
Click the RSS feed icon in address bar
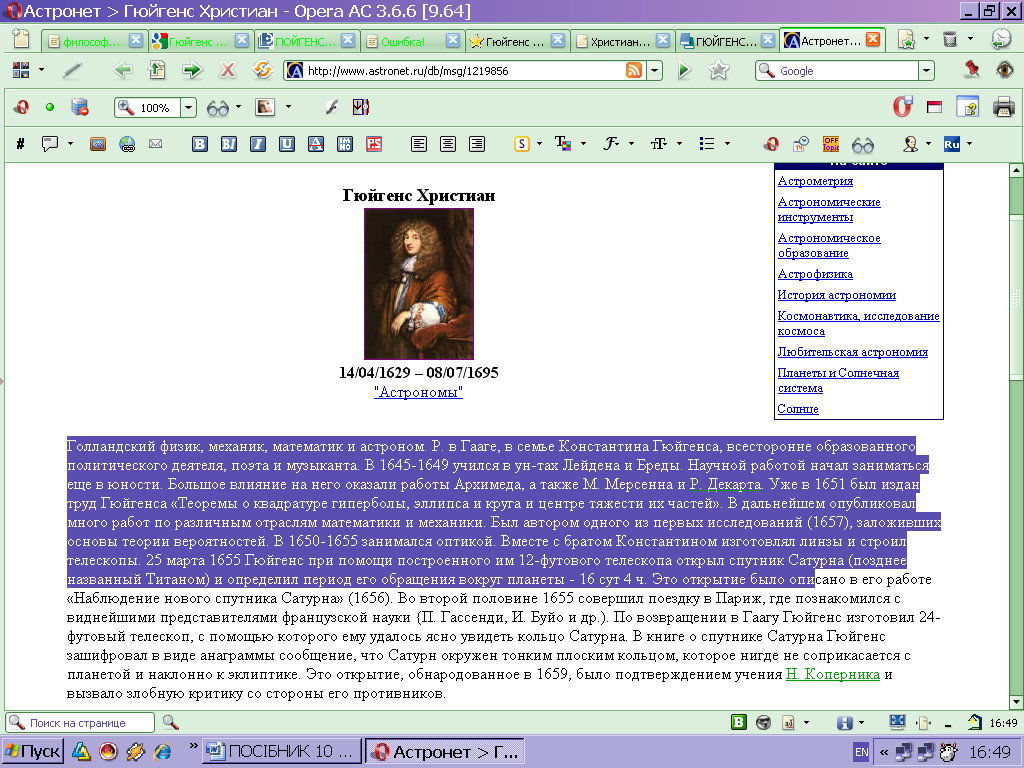pyautogui.click(x=633, y=70)
